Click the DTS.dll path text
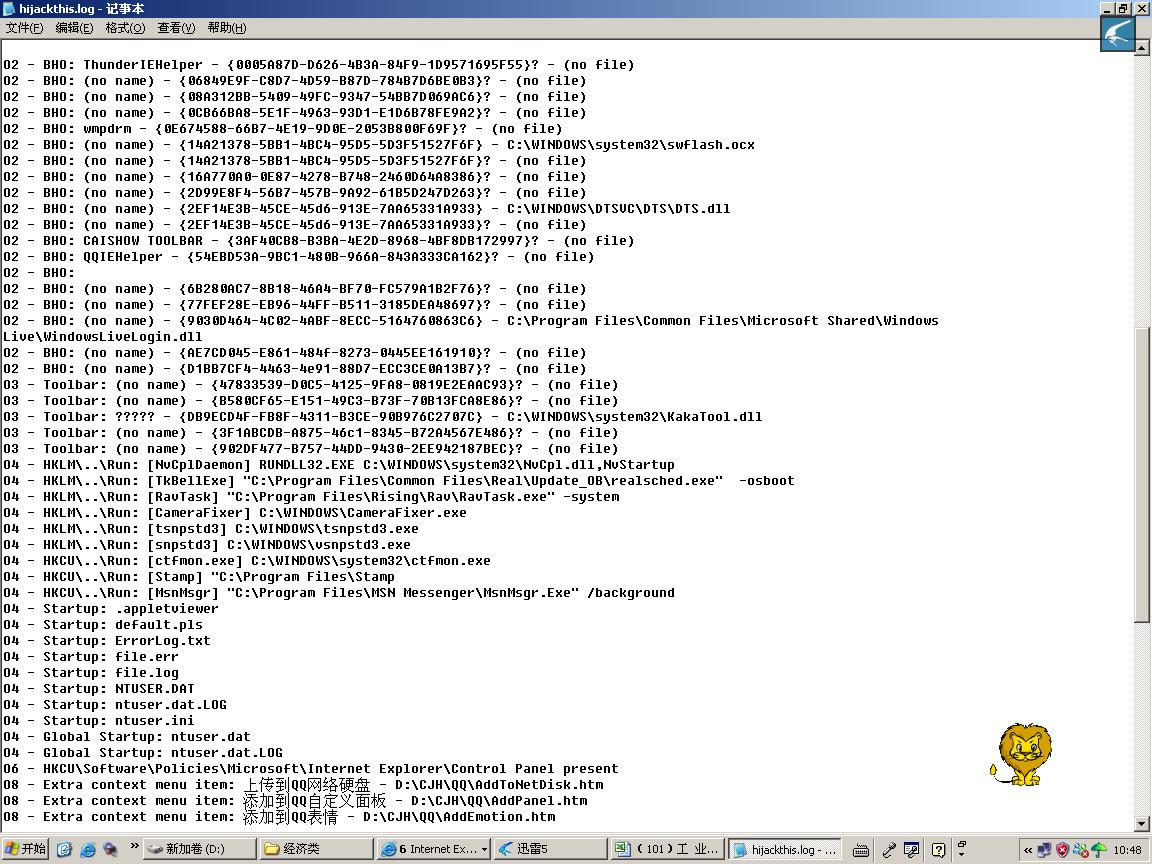 tap(619, 209)
